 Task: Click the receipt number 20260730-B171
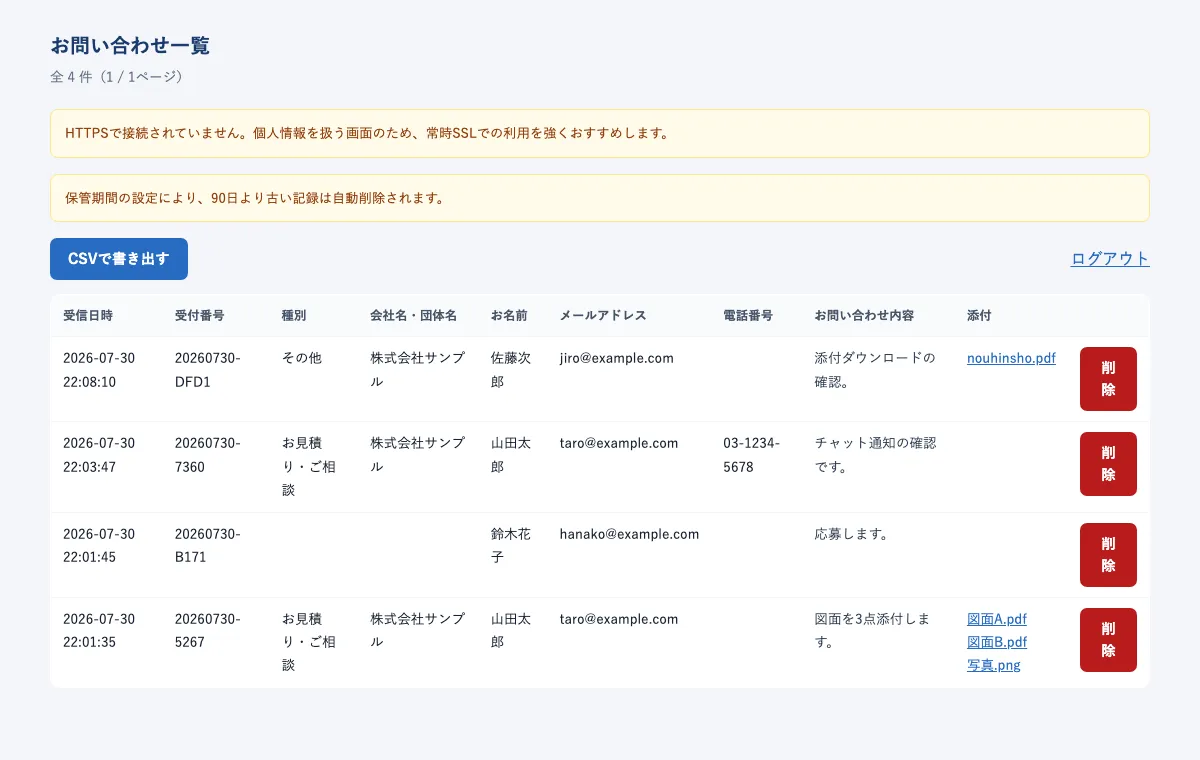tap(208, 546)
